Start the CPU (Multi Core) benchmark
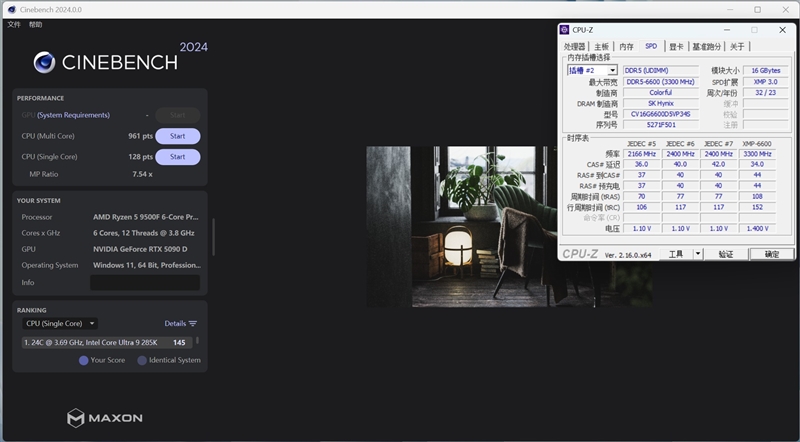Screen dimensions: 800x442 point(177,136)
